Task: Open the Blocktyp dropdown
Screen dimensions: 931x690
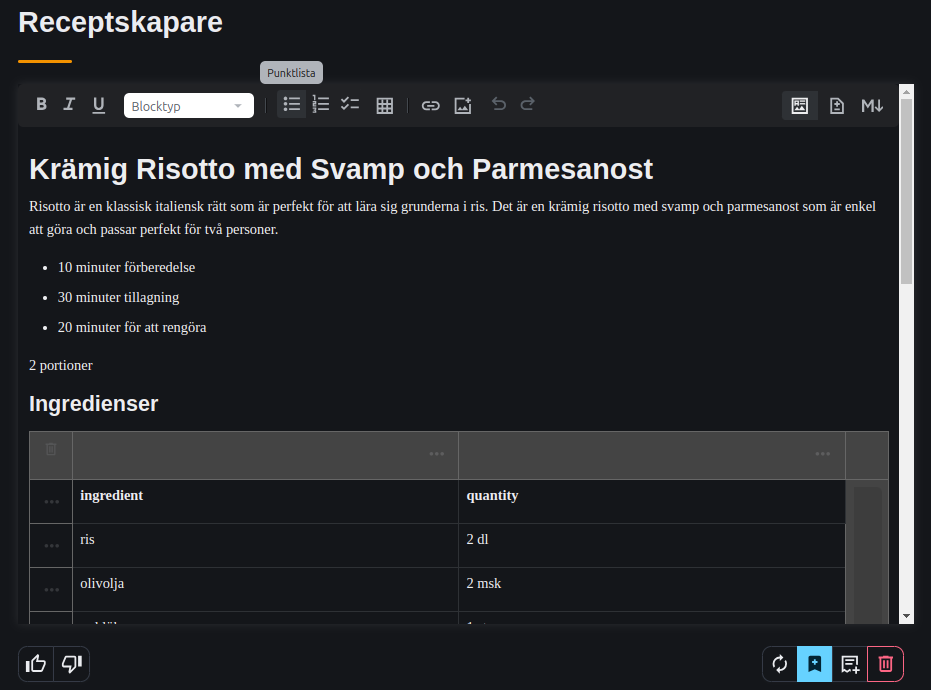Action: pyautogui.click(x=188, y=106)
